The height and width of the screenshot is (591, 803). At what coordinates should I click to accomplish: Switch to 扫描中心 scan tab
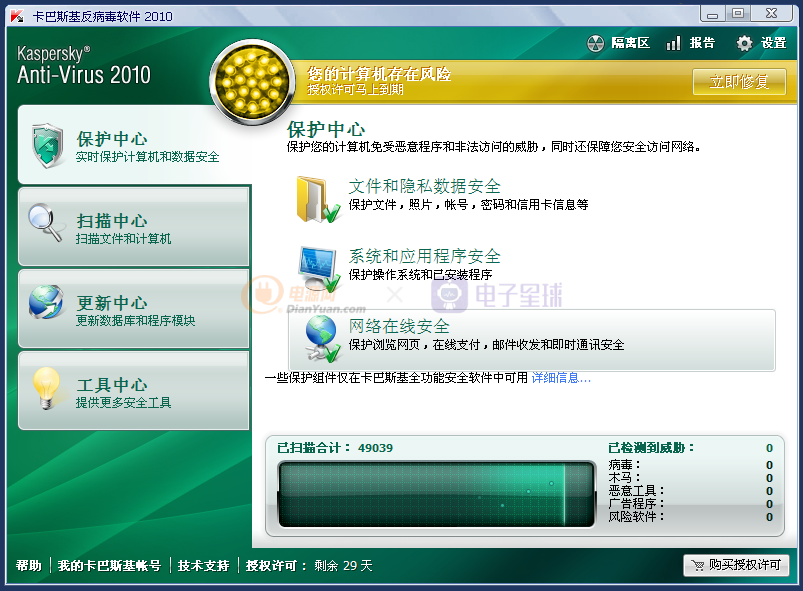pyautogui.click(x=134, y=228)
